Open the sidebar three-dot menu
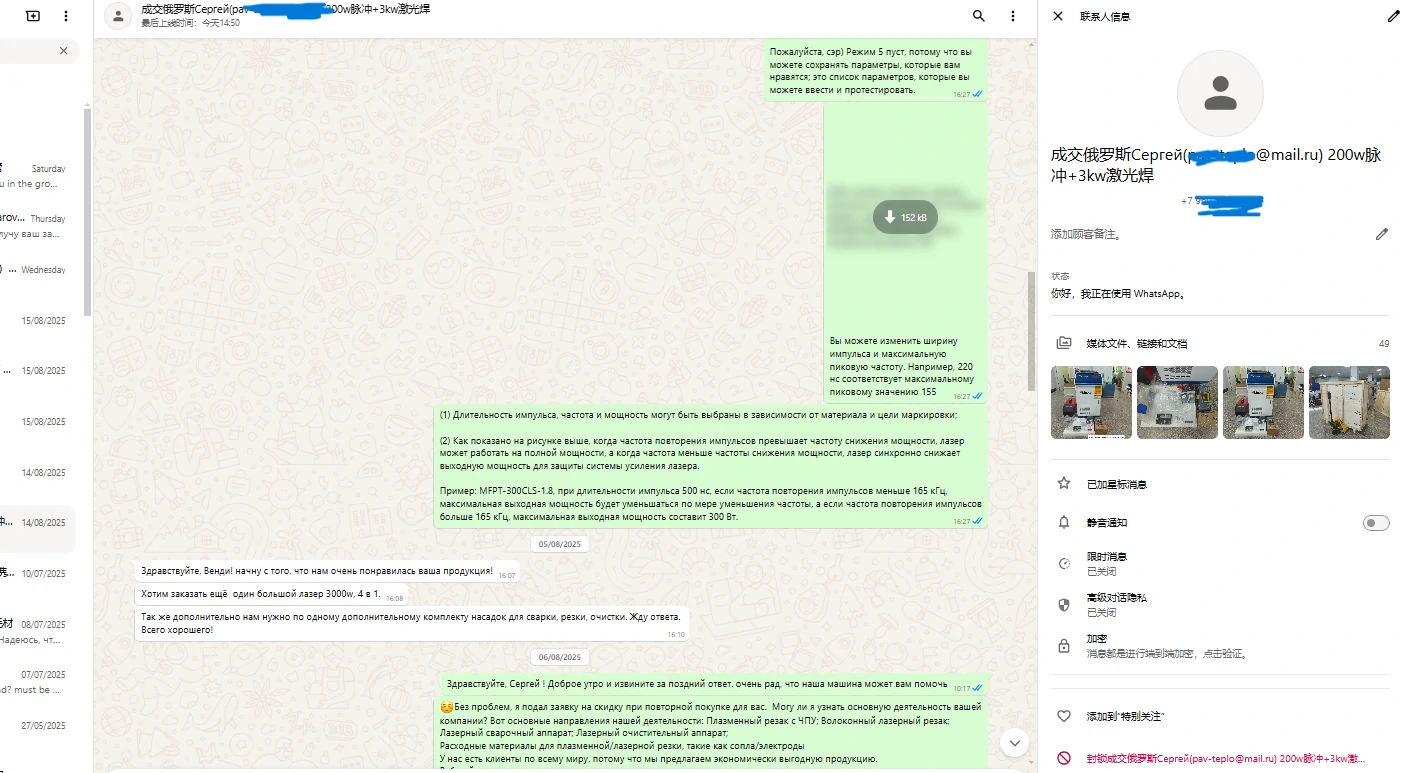This screenshot has width=1402, height=773. pyautogui.click(x=66, y=16)
